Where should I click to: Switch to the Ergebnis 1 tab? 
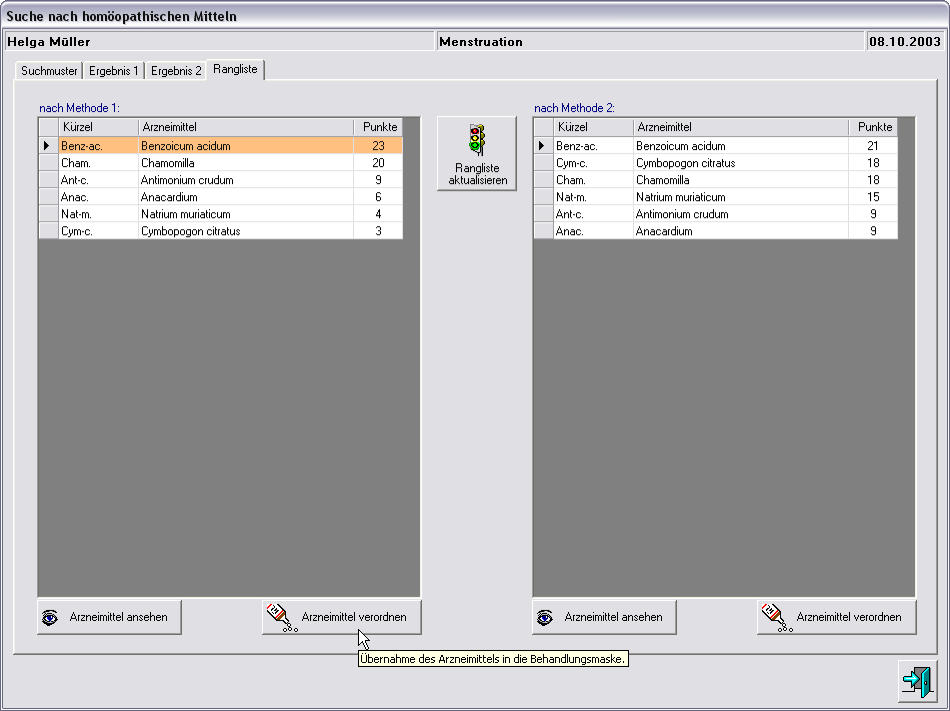coord(114,71)
